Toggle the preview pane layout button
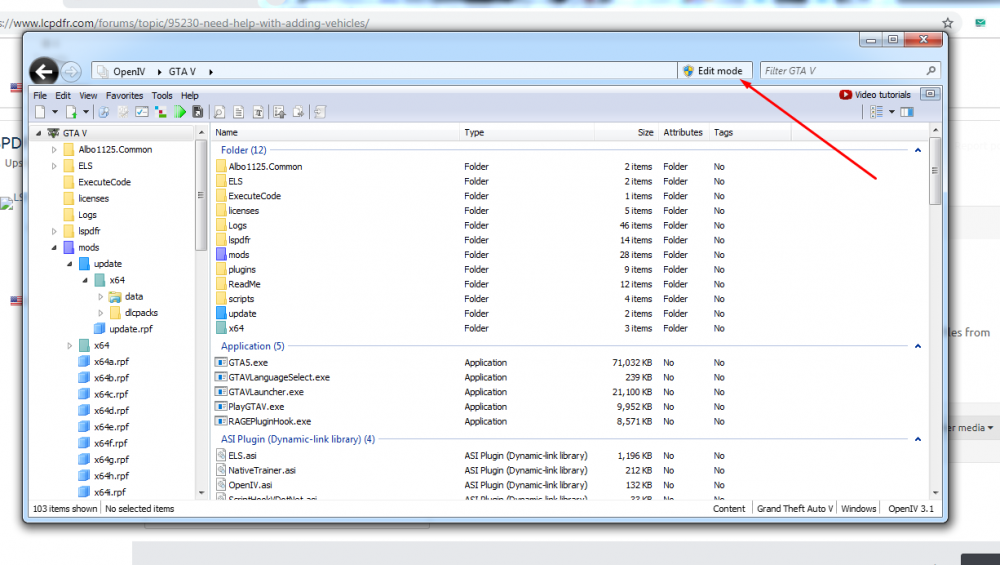This screenshot has height=565, width=1000. [x=907, y=112]
